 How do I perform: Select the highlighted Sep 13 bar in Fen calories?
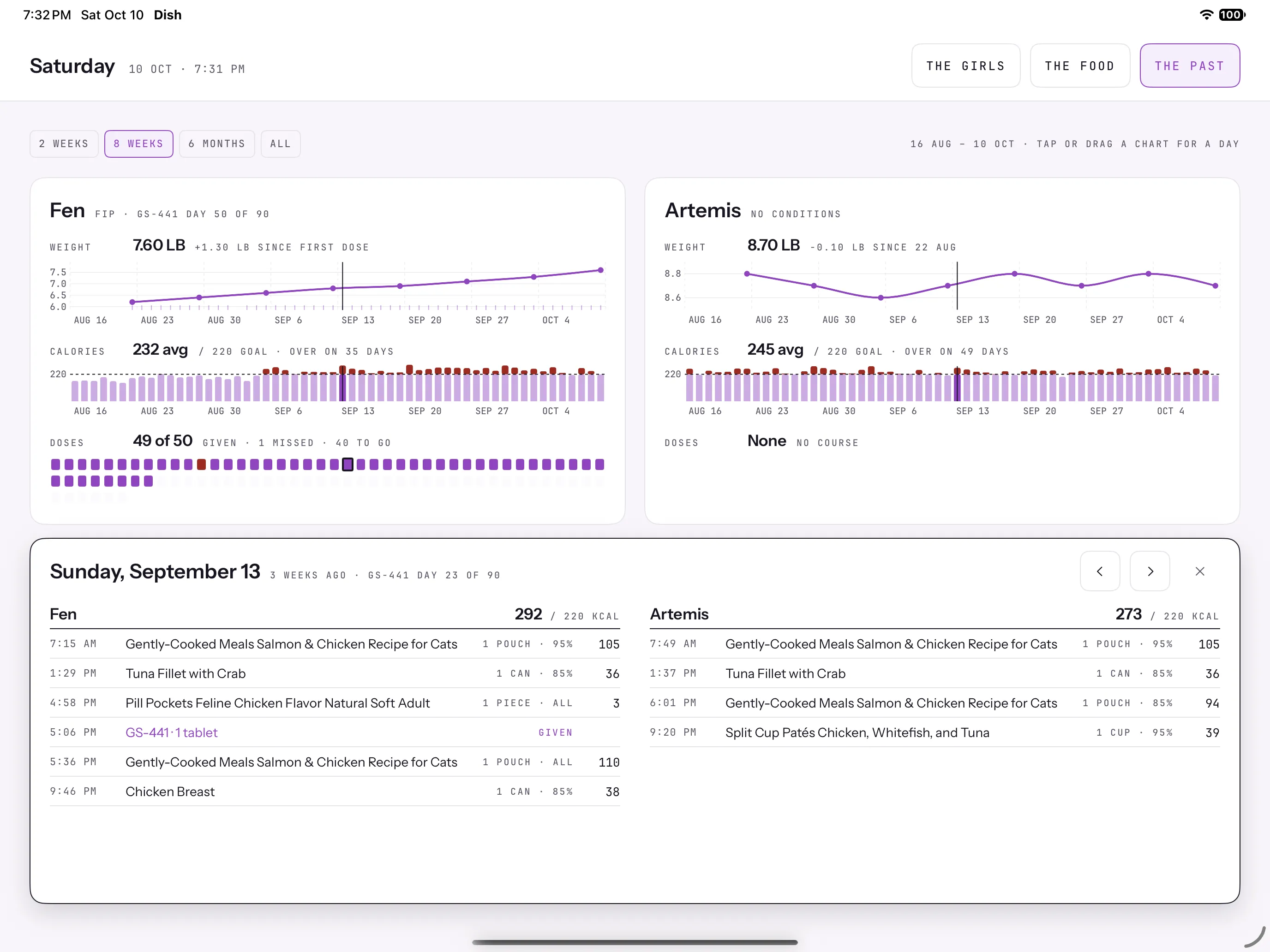pos(342,383)
